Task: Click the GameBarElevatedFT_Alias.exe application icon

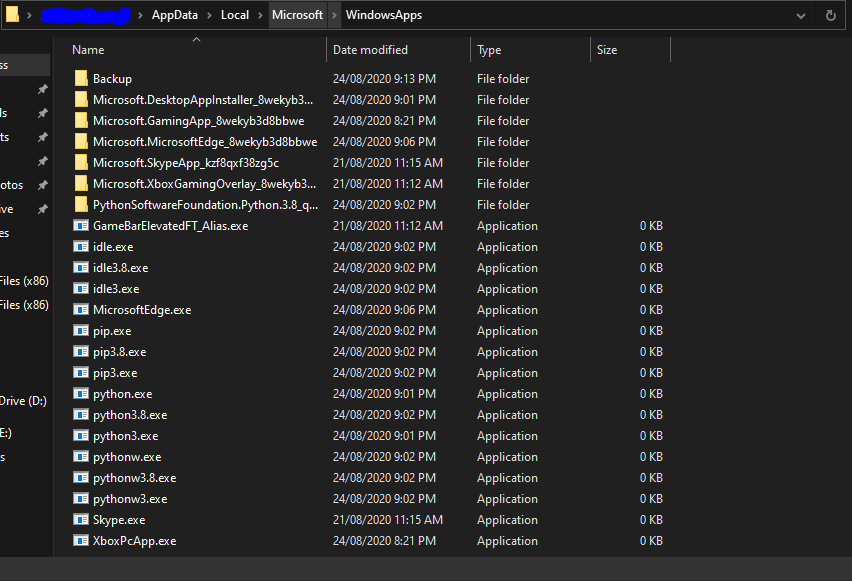Action: [x=81, y=226]
